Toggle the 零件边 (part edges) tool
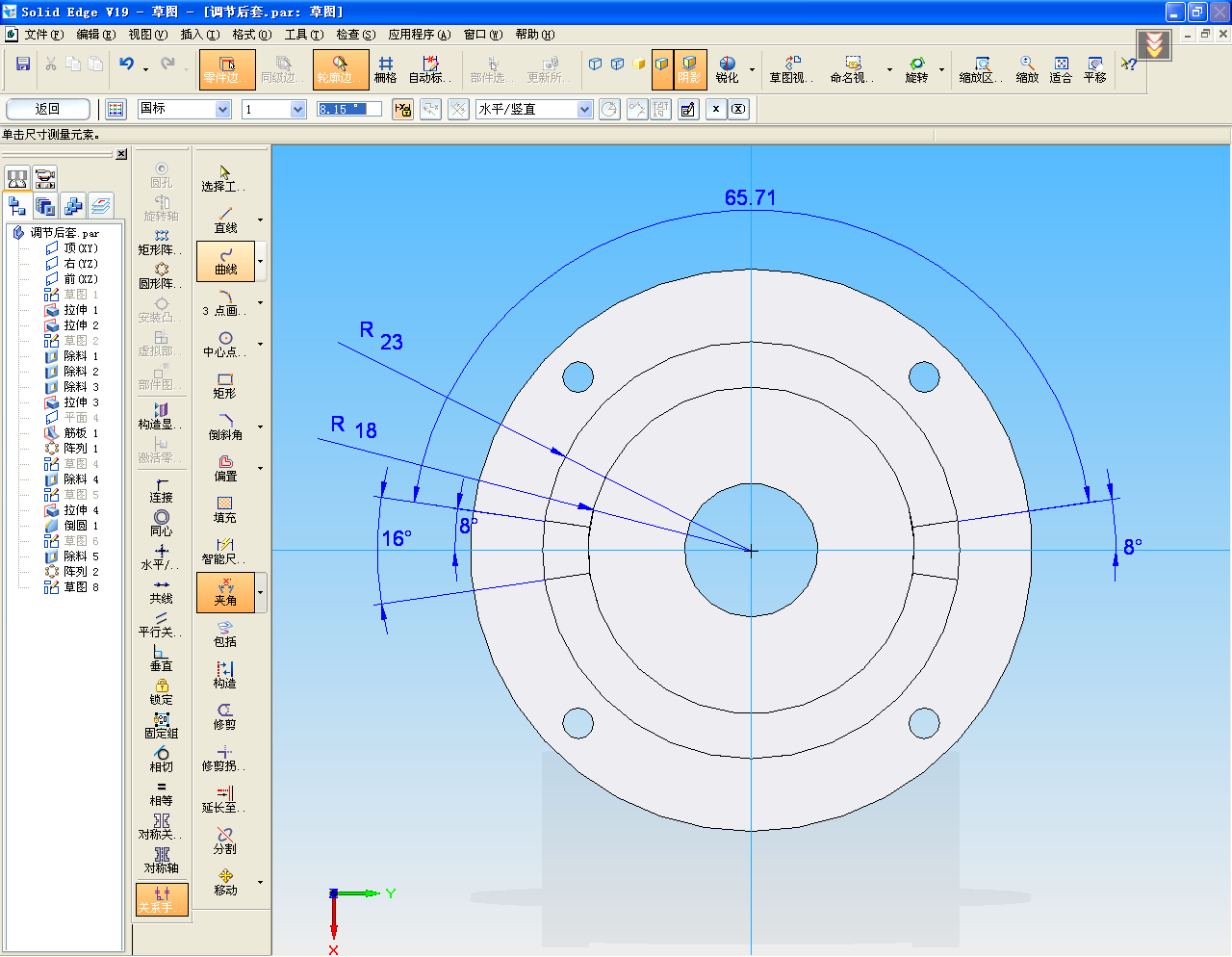The width and height of the screenshot is (1232, 957). click(227, 69)
